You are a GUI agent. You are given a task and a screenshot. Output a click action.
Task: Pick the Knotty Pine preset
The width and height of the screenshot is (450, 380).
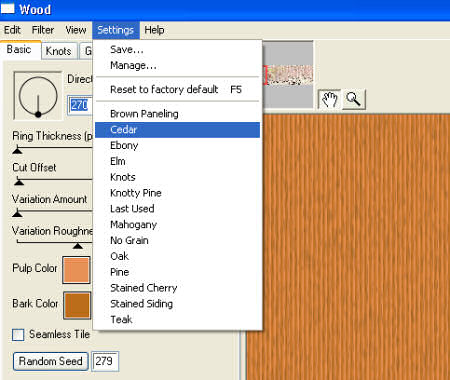coord(177,193)
